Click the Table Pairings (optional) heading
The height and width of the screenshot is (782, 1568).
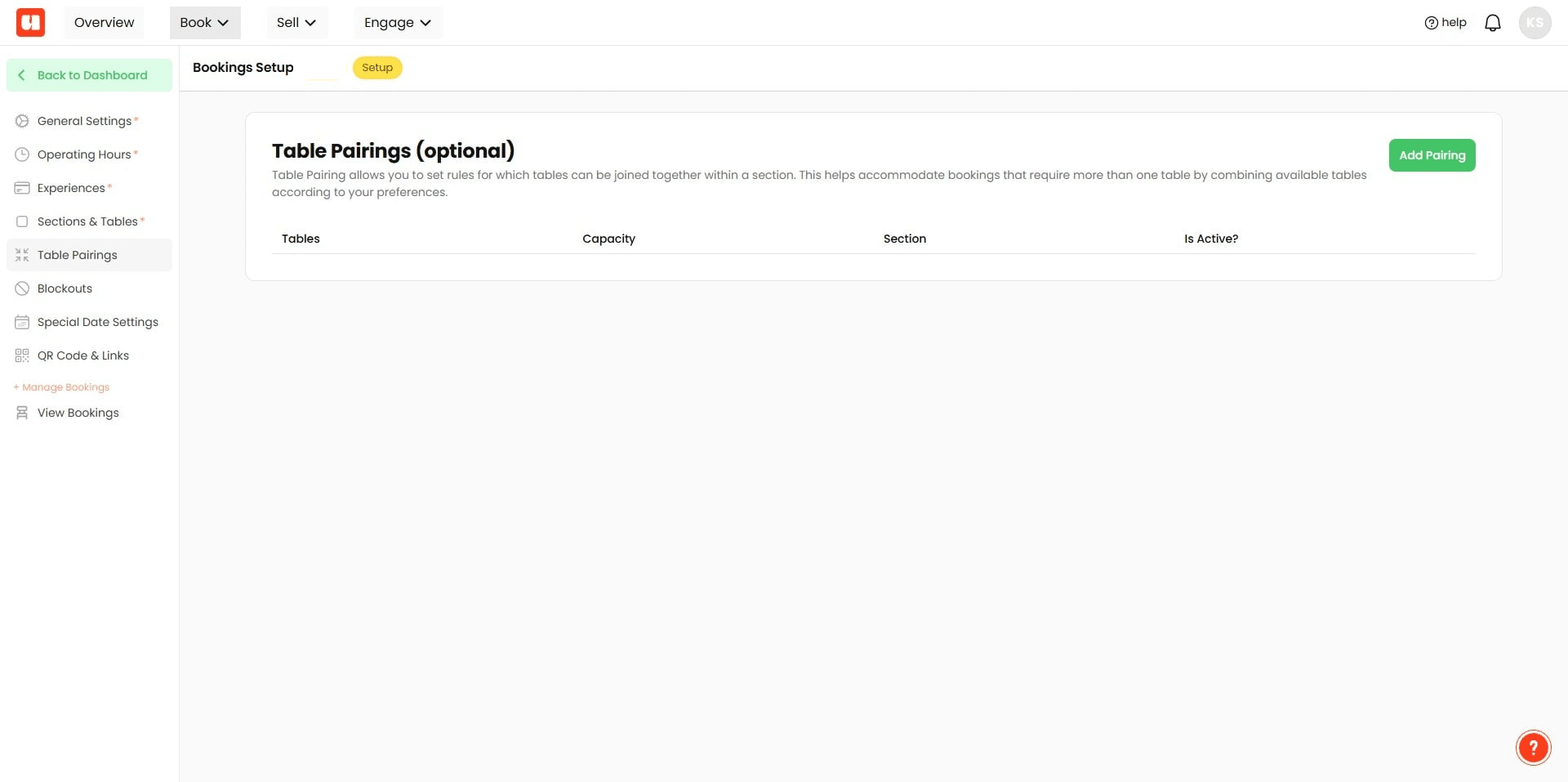click(393, 151)
